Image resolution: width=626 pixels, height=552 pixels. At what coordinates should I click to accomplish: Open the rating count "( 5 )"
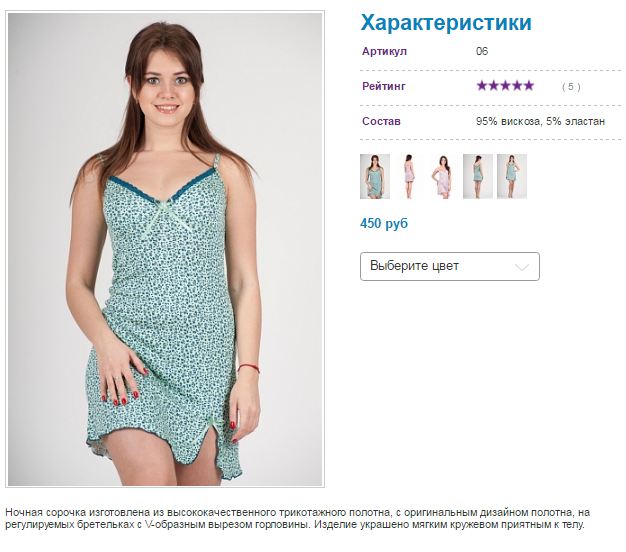571,87
